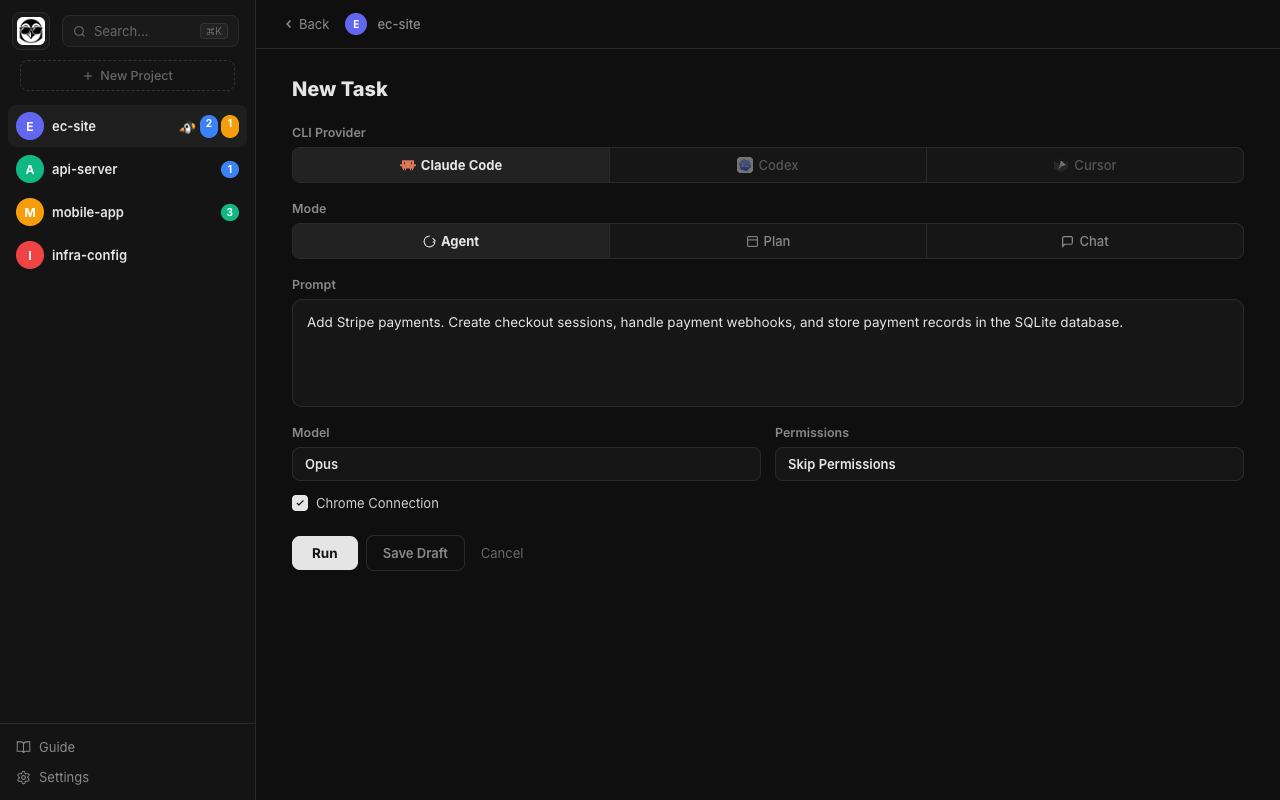
Task: Select the Cursor provider icon
Action: 1061,164
